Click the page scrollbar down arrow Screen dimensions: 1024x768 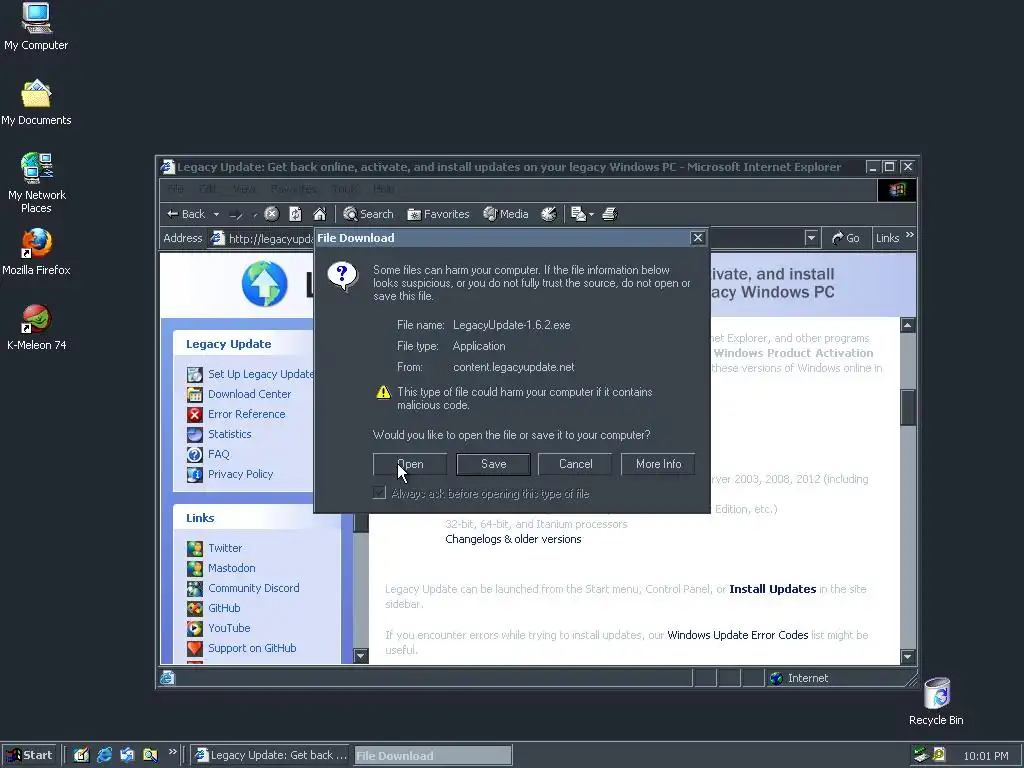point(908,656)
